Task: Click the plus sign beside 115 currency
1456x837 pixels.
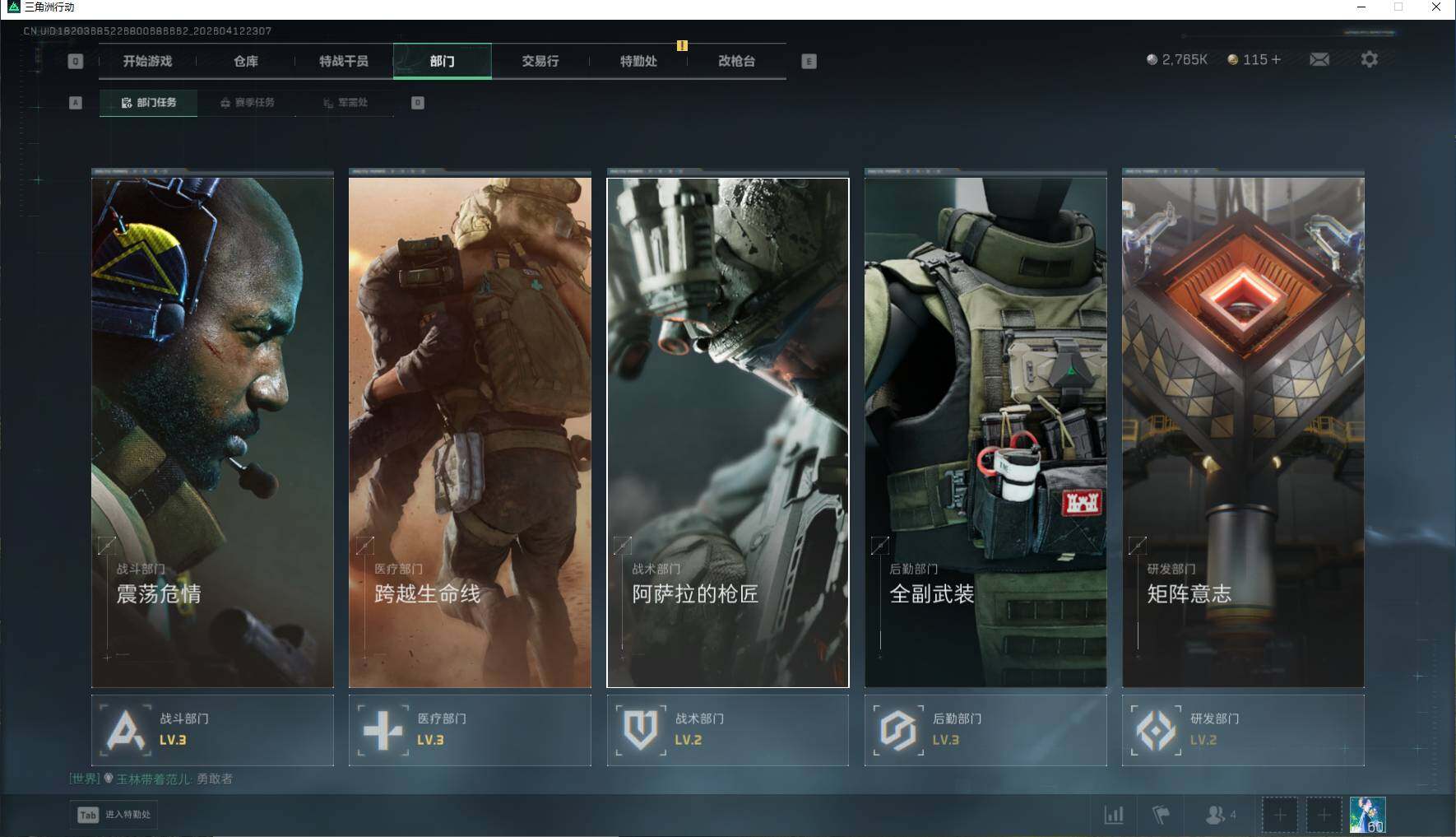Action: click(x=1276, y=59)
